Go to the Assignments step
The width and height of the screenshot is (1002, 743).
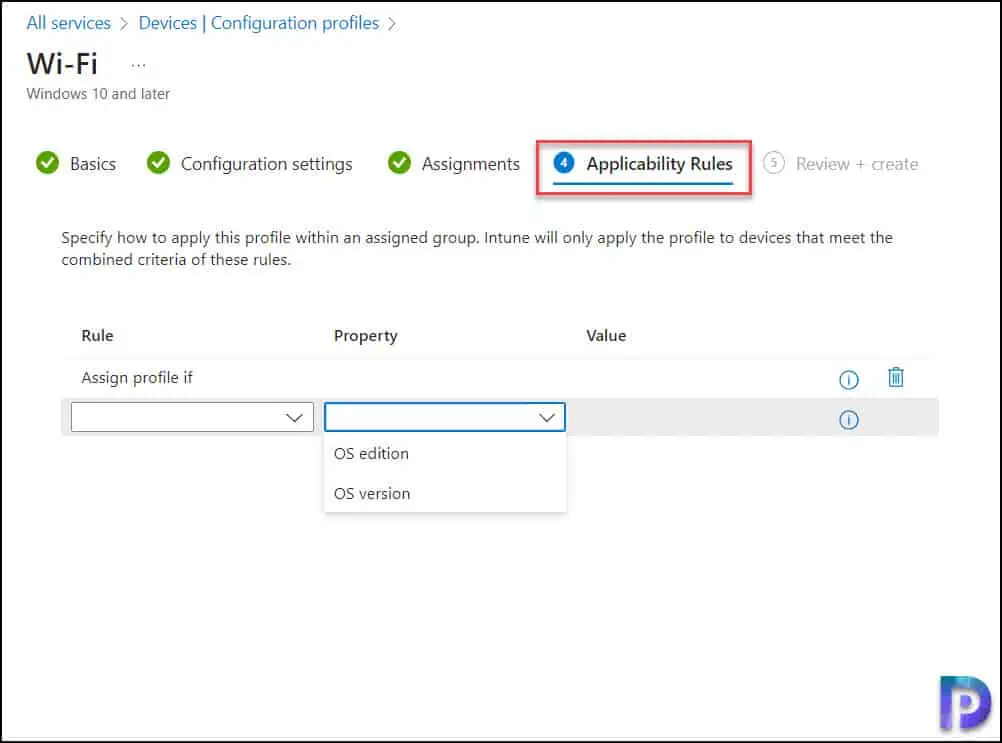tap(454, 164)
